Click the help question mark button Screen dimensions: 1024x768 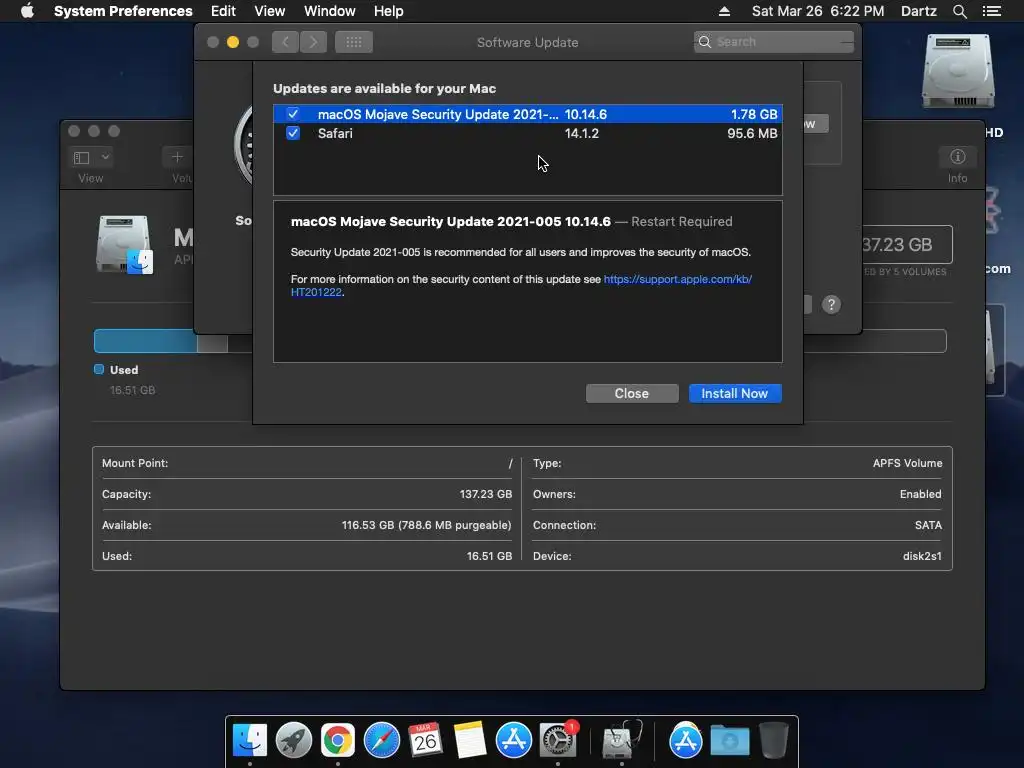pos(831,304)
